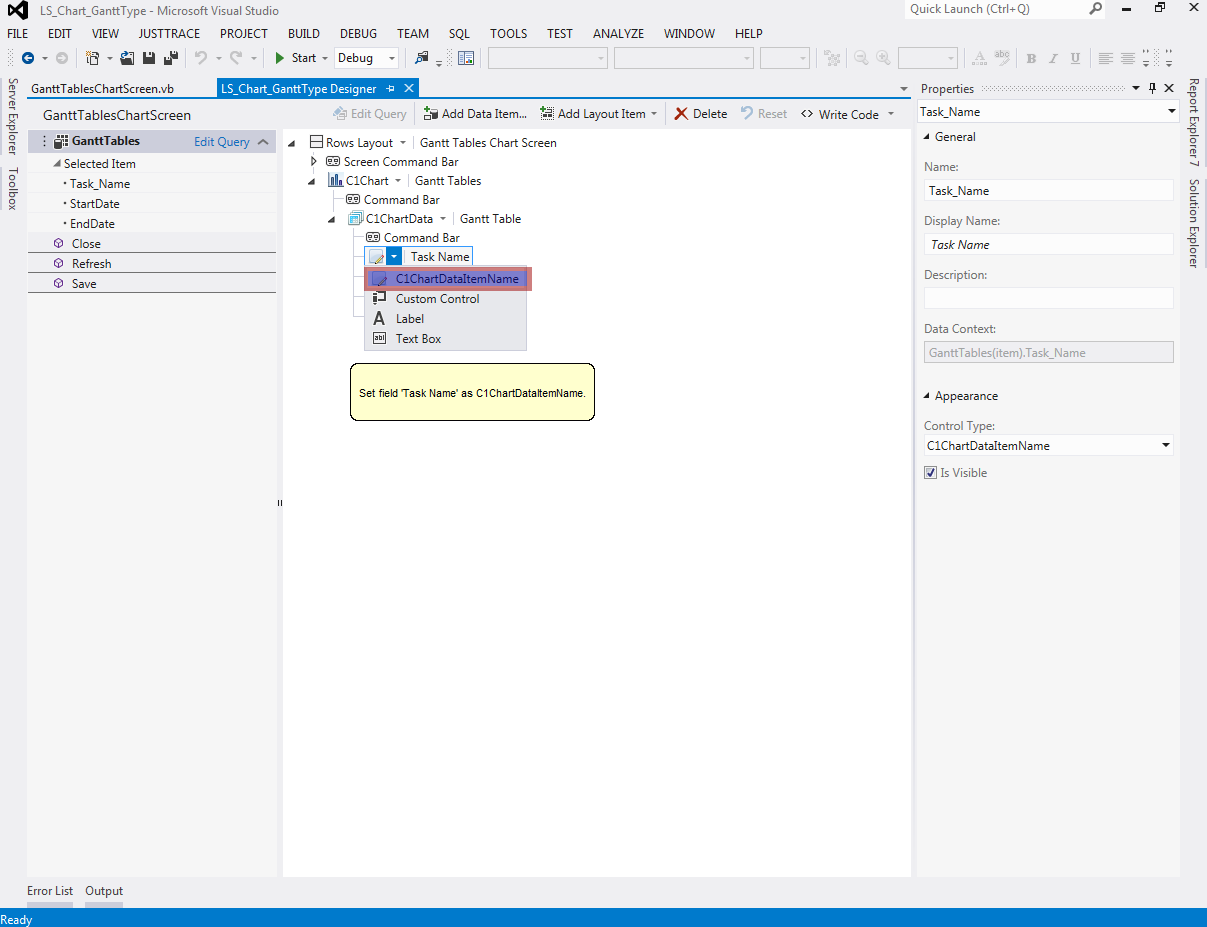Open the ANALYZE menu
The height and width of the screenshot is (927, 1207).
coord(618,33)
